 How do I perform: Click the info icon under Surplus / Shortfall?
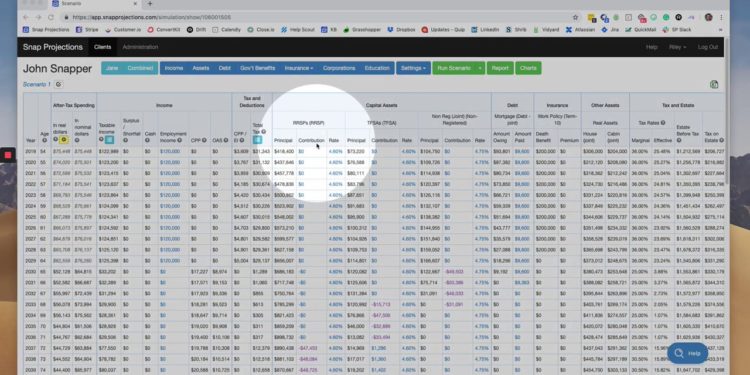(125, 140)
